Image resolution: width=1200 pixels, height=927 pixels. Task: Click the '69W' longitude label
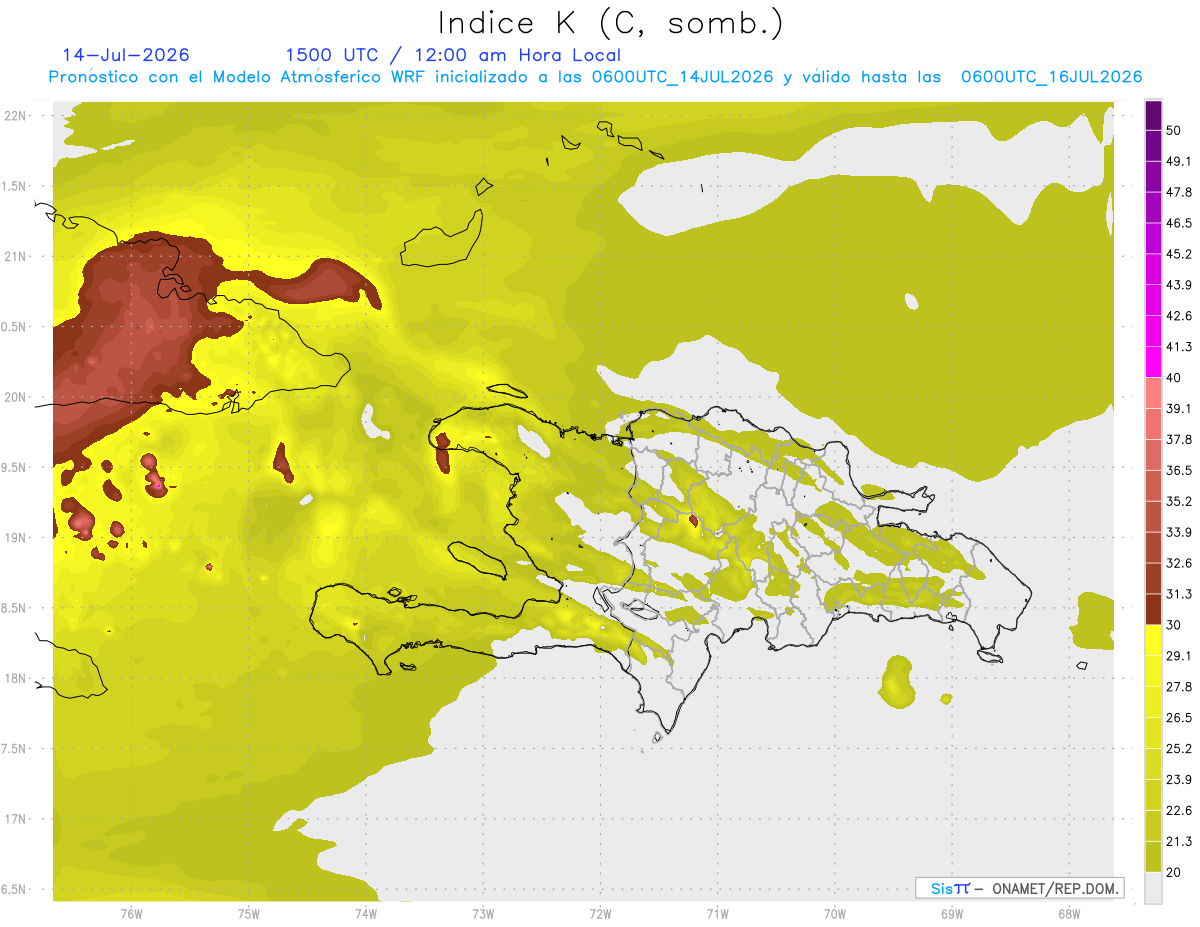[952, 913]
